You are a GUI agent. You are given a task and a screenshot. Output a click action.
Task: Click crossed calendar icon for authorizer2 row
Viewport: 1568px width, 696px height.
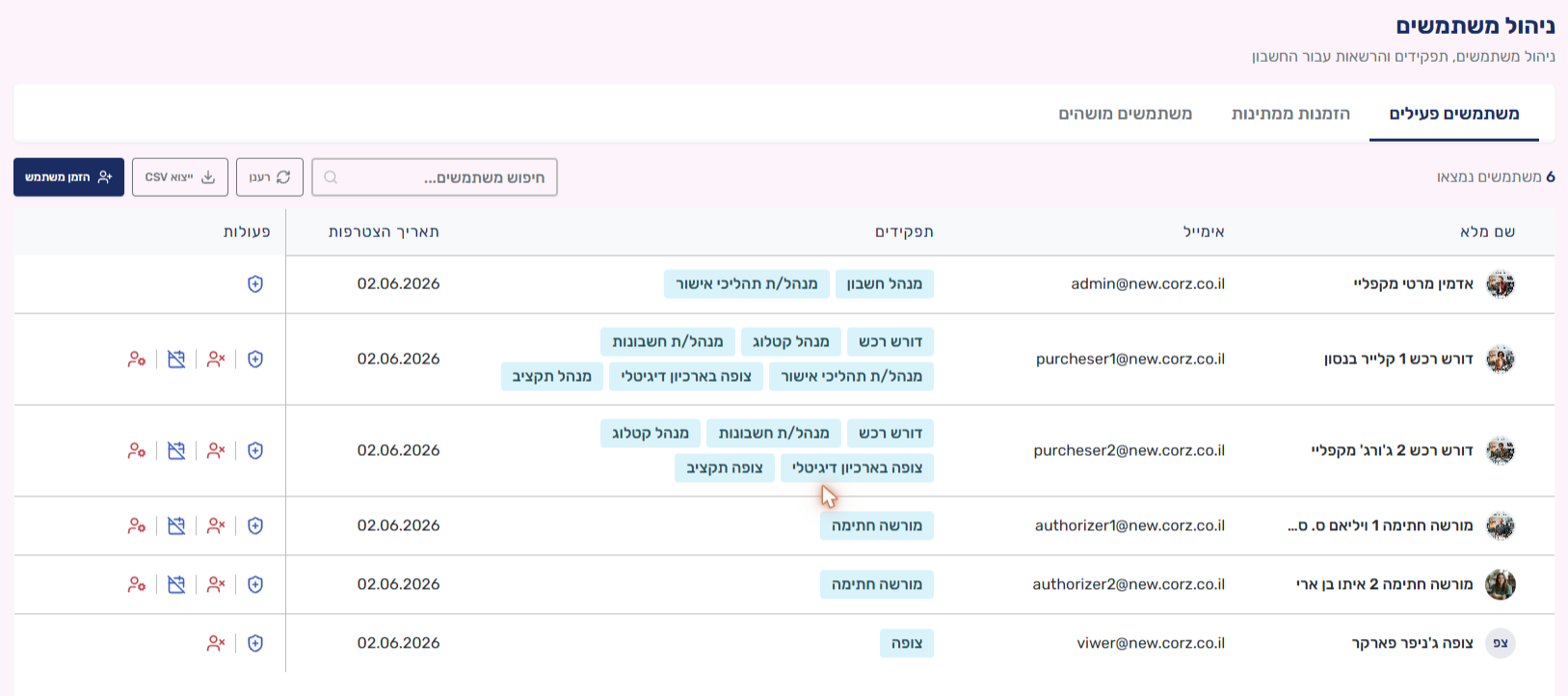[x=176, y=585]
